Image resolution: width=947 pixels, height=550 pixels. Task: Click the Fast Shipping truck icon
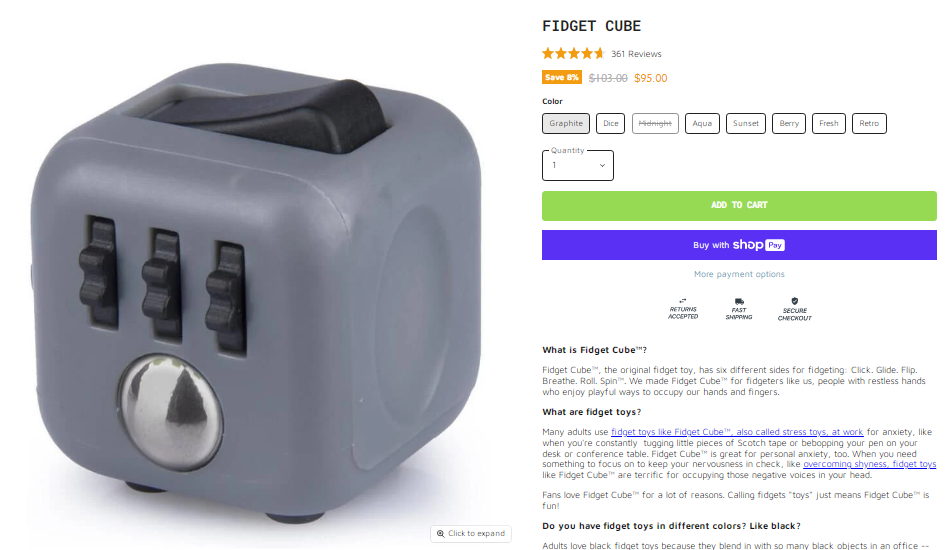pyautogui.click(x=739, y=301)
